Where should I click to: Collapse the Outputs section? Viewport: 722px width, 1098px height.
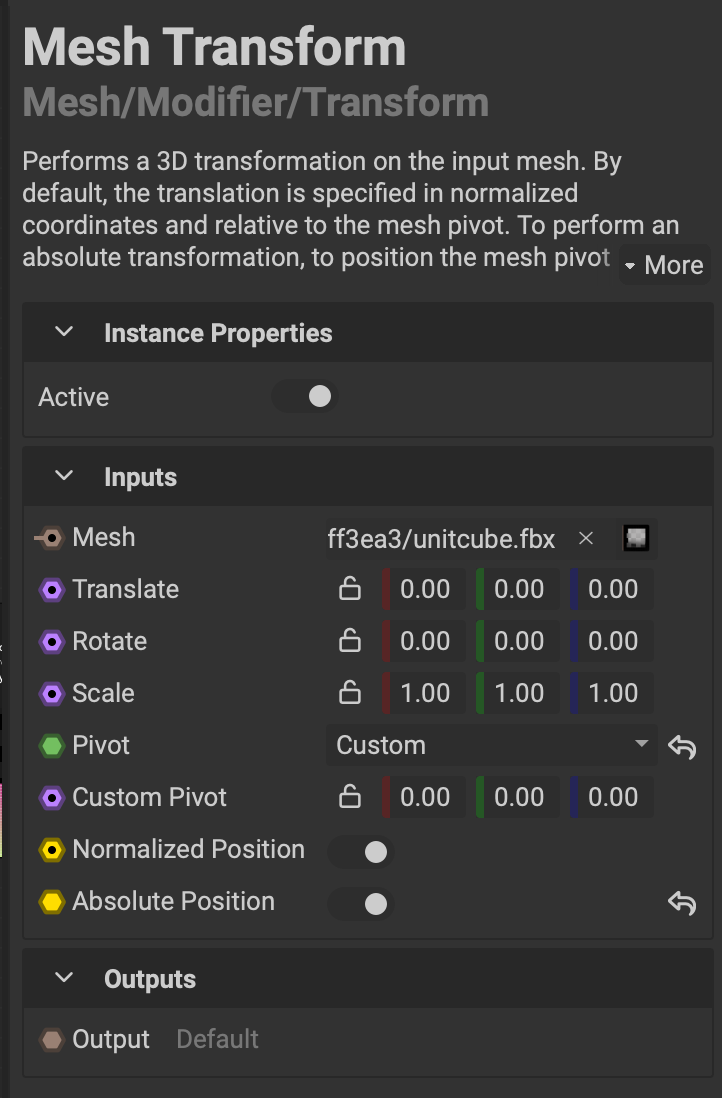click(65, 979)
